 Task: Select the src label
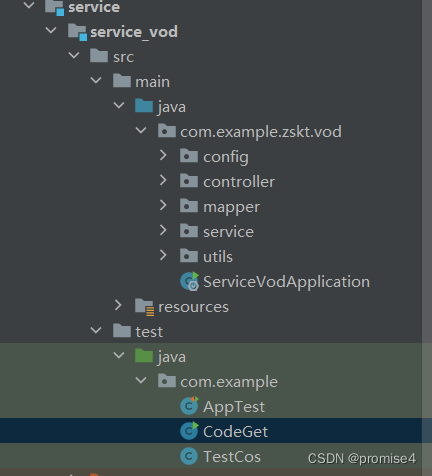point(123,57)
